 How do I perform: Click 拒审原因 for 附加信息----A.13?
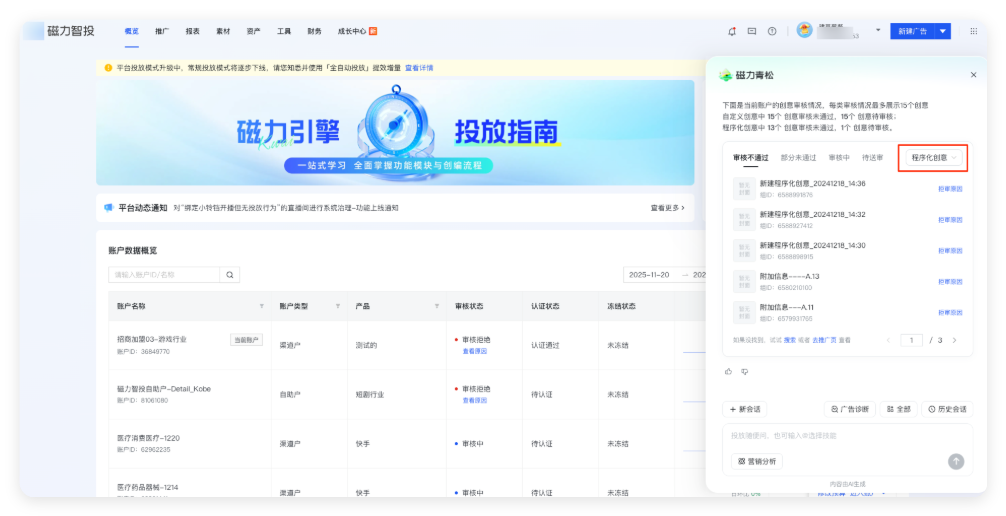coord(950,282)
